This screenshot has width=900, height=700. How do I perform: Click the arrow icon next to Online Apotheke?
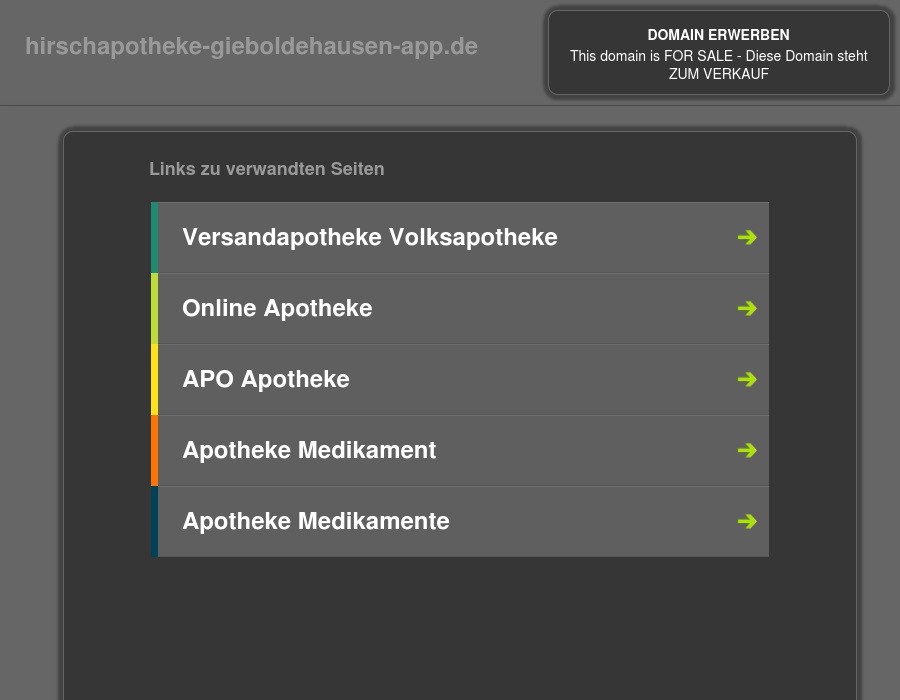[747, 308]
